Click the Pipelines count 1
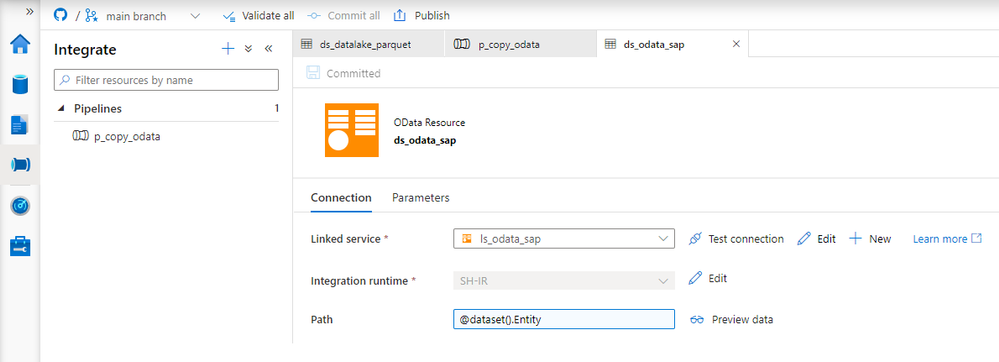This screenshot has width=999, height=362. (277, 108)
